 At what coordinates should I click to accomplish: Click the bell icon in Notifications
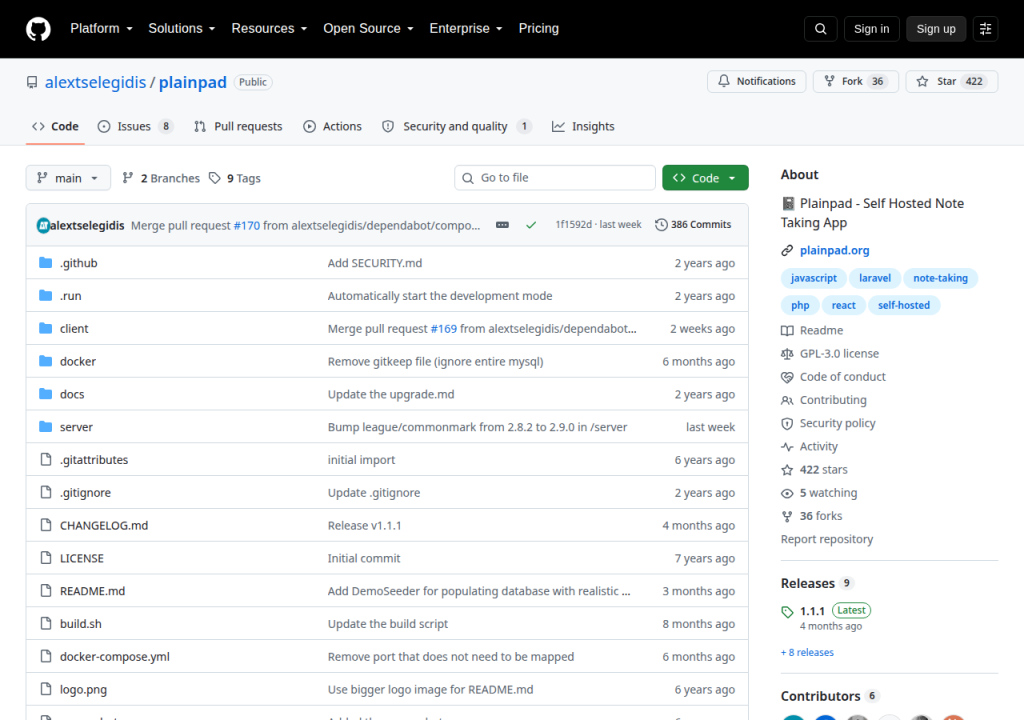(724, 81)
